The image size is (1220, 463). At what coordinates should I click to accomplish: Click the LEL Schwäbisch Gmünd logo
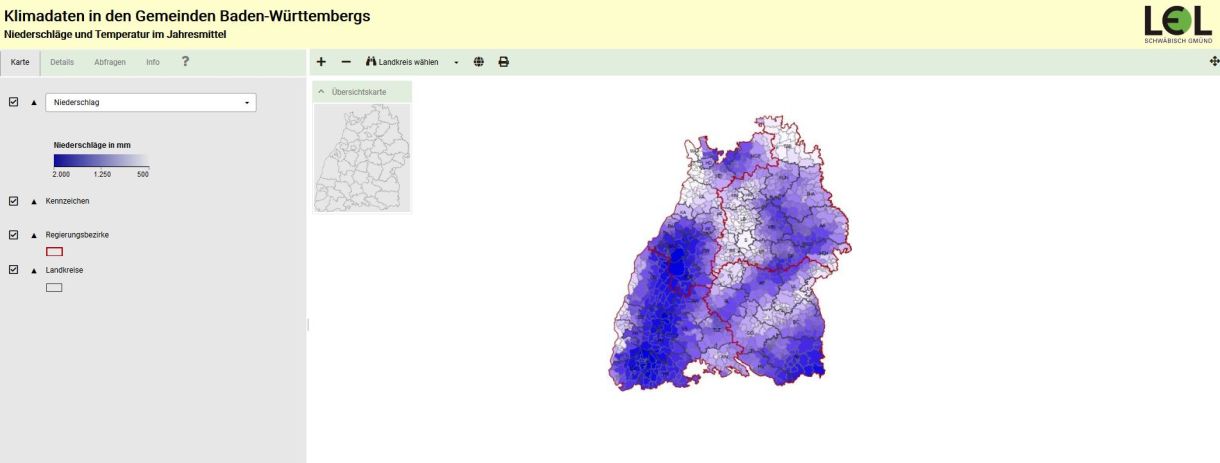coord(1177,23)
